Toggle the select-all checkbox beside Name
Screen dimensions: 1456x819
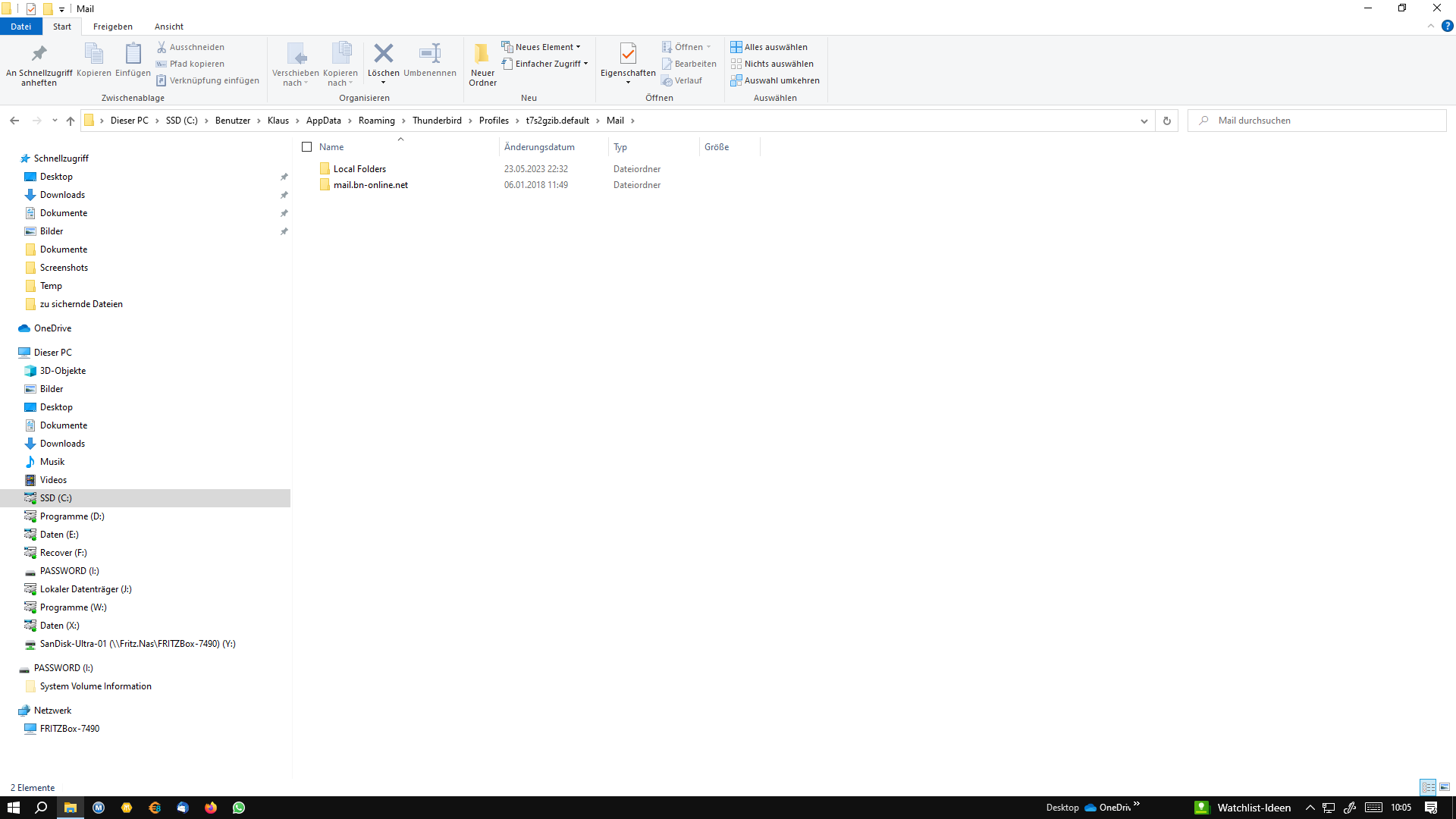pos(307,147)
